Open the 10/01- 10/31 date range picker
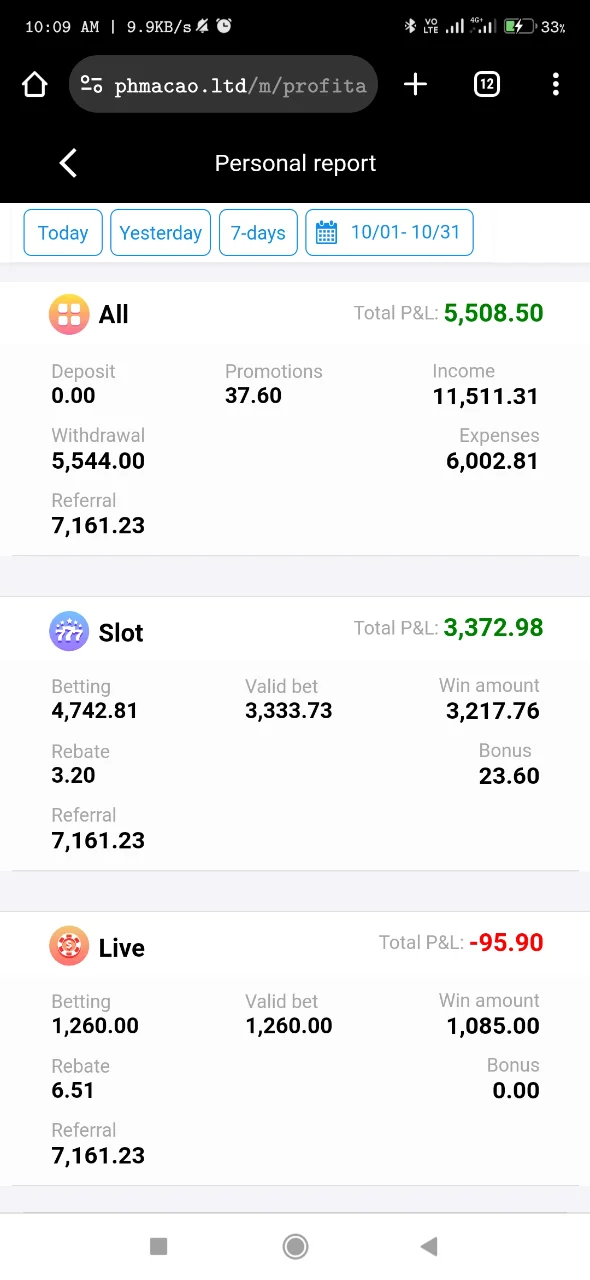Viewport: 590px width, 1280px height. (389, 233)
